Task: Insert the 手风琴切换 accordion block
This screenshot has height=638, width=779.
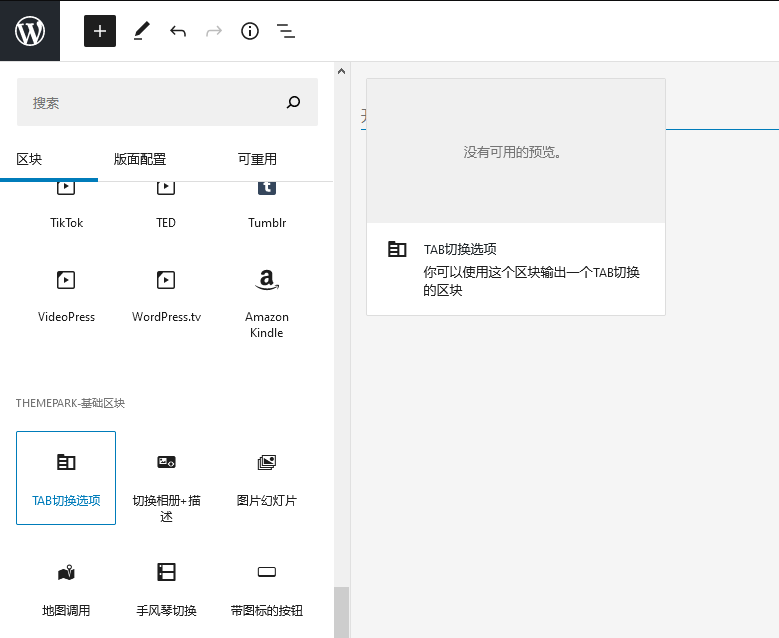Action: pos(166,588)
